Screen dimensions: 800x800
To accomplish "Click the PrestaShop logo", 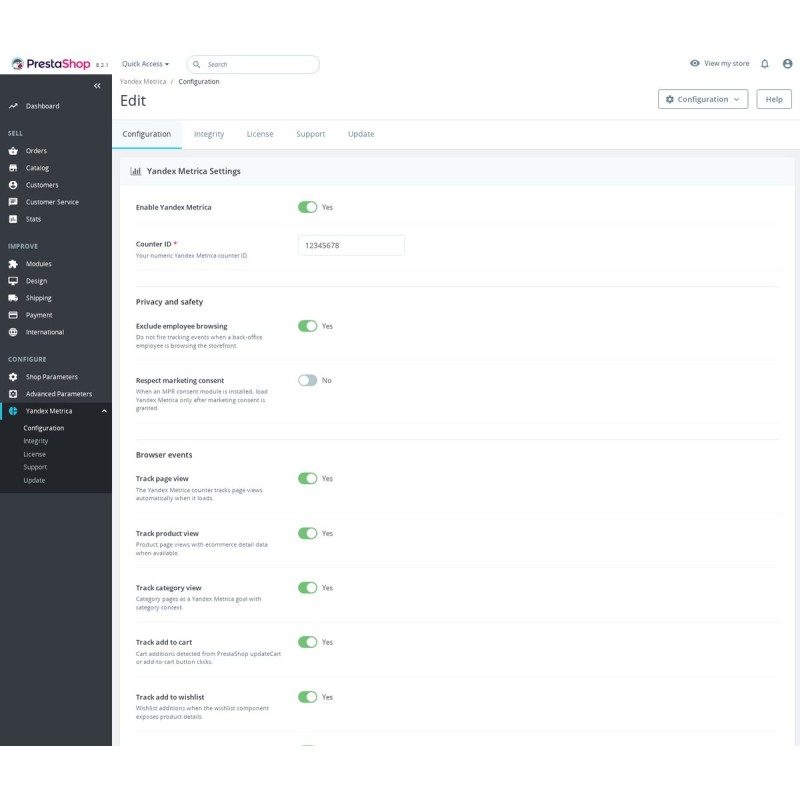I will [x=51, y=64].
